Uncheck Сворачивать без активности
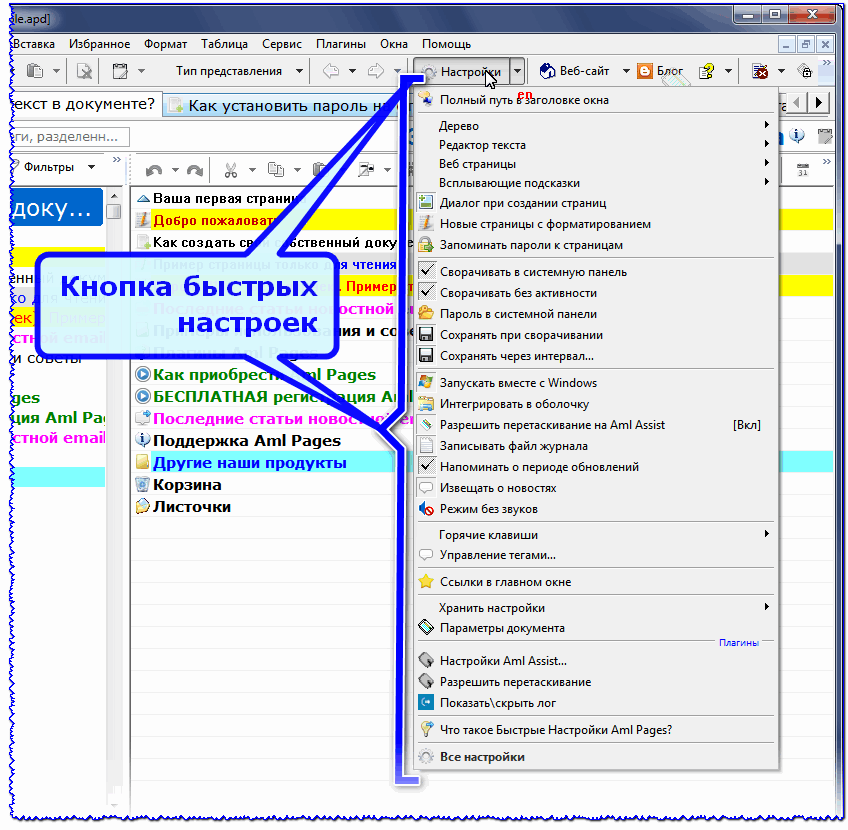This screenshot has width=848, height=830. [427, 293]
